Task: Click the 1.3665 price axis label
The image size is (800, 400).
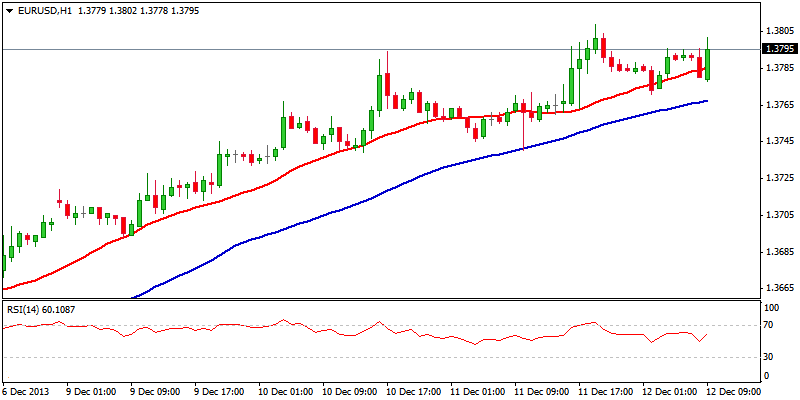Action: [778, 288]
